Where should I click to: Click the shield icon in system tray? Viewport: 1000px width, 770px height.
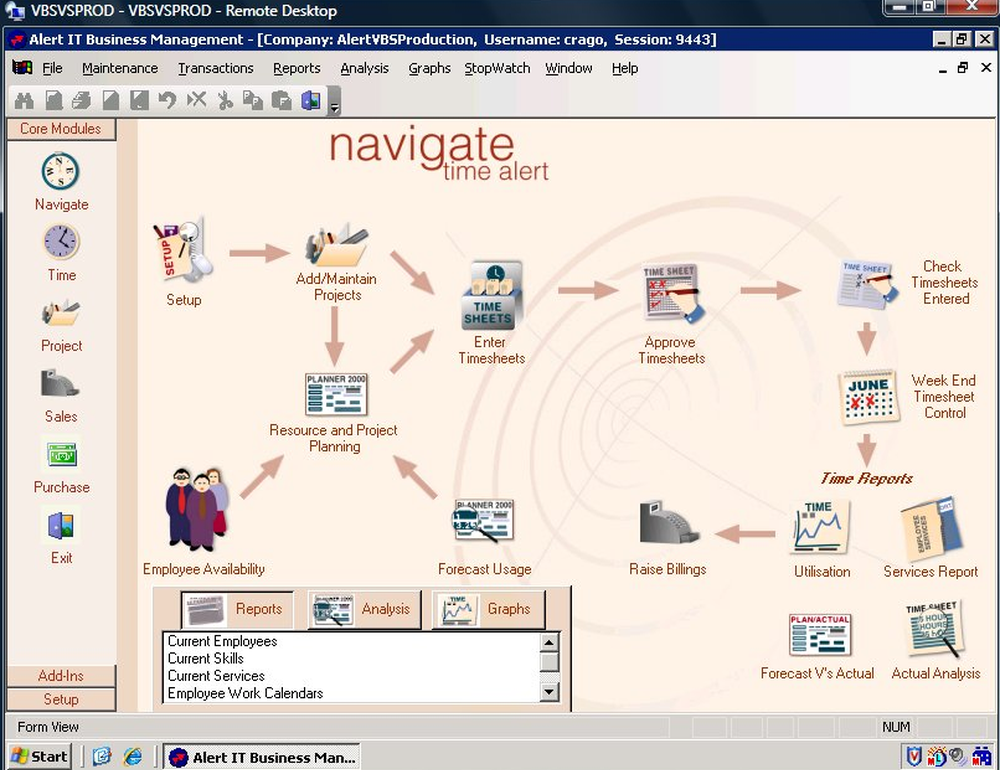tap(914, 757)
